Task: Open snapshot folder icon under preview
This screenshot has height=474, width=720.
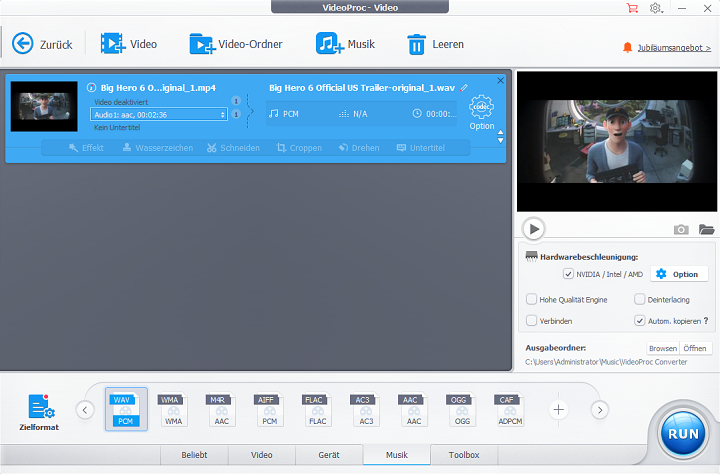Action: 706,229
